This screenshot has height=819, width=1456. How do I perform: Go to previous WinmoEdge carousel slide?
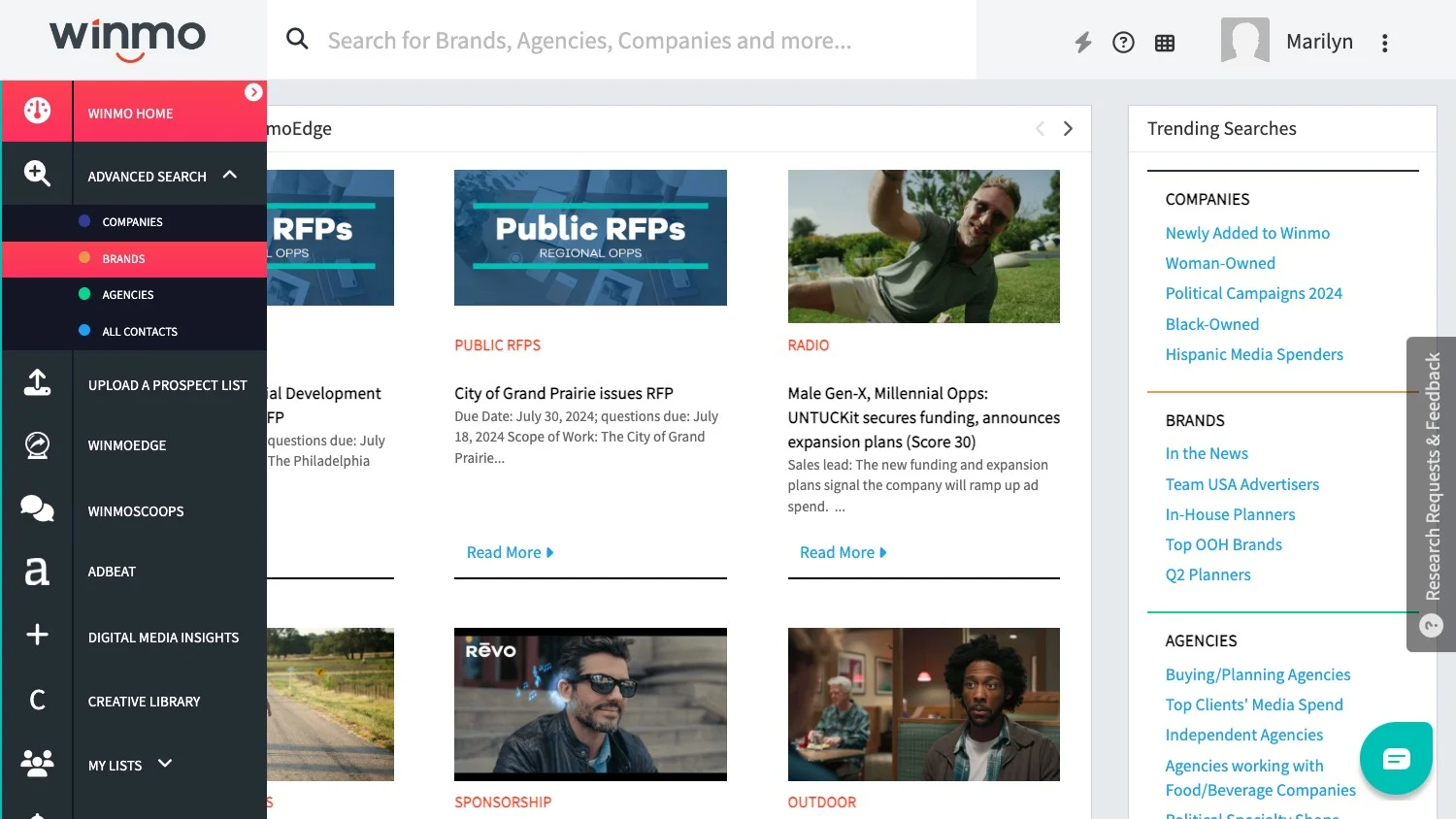(x=1040, y=129)
